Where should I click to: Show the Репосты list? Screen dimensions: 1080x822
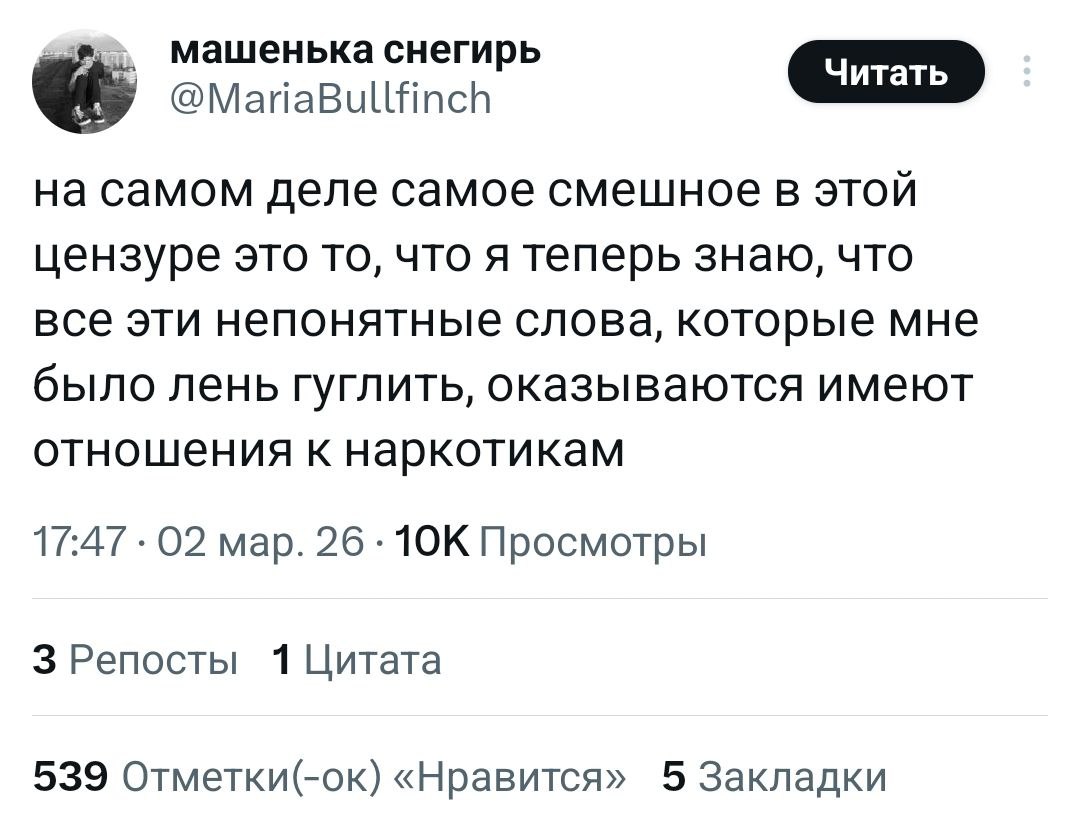[152, 660]
